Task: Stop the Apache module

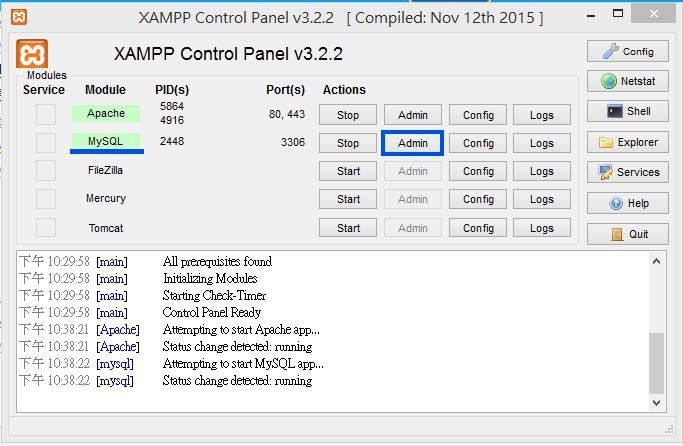Action: pyautogui.click(x=348, y=115)
